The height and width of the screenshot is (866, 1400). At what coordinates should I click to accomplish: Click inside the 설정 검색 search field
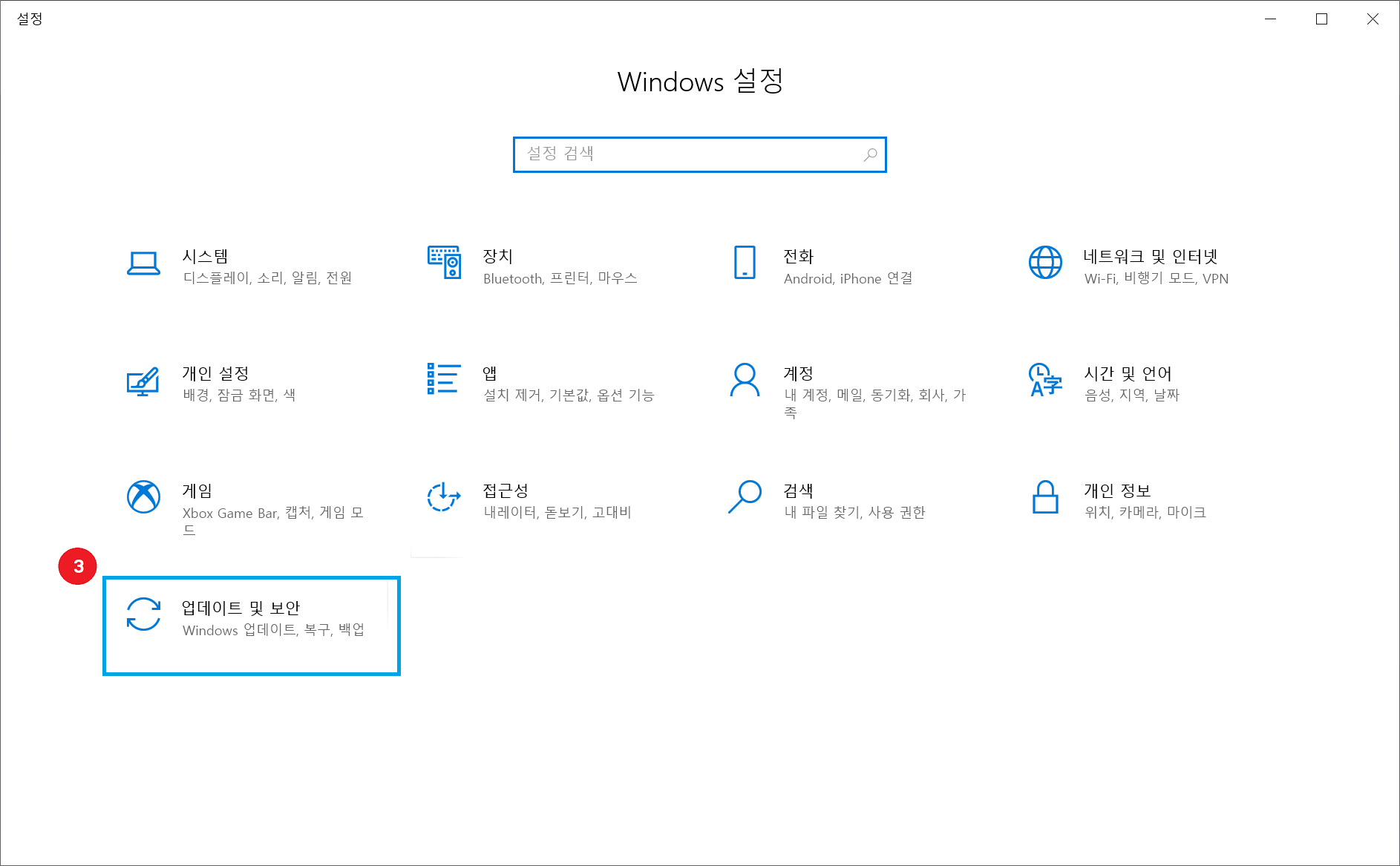coord(690,154)
